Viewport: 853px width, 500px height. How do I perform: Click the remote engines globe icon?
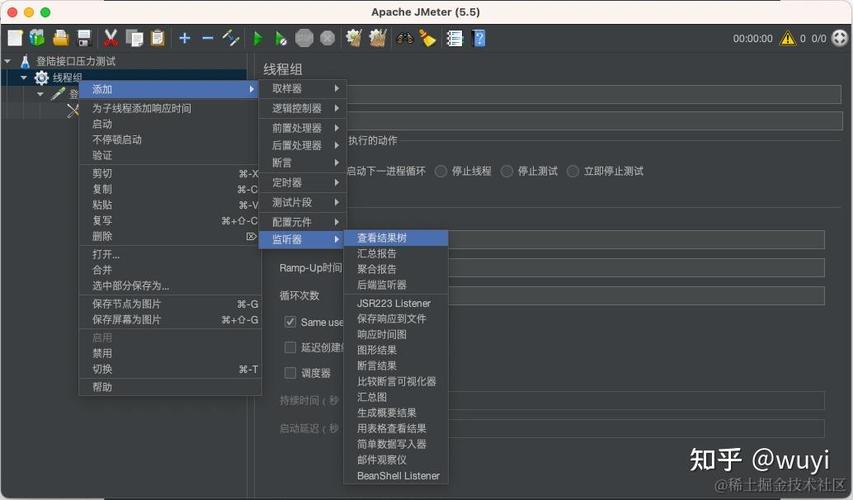click(839, 38)
